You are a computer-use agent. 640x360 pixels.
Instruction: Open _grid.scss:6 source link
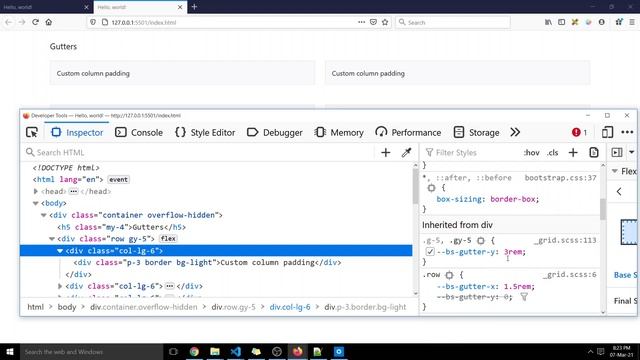pyautogui.click(x=569, y=275)
